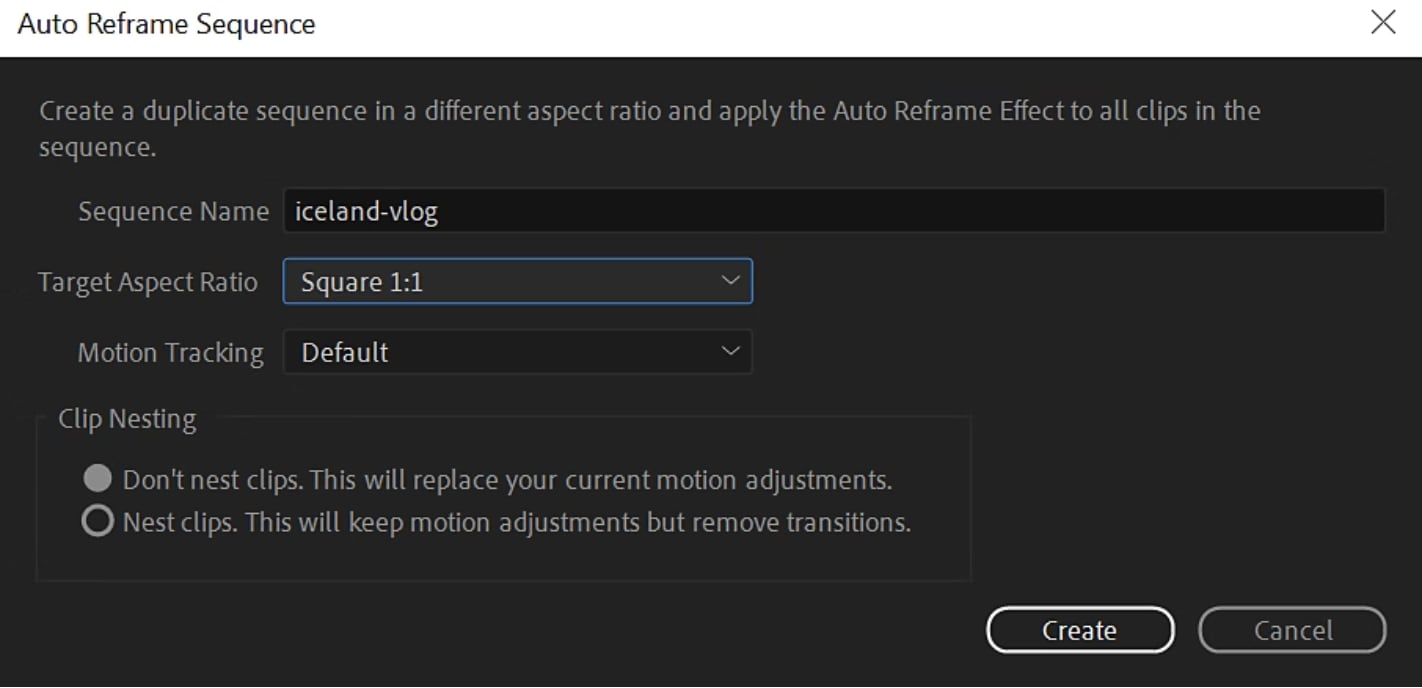The height and width of the screenshot is (688, 1422).
Task: Expand the Square 1:1 aspect ratio selector
Action: [517, 281]
